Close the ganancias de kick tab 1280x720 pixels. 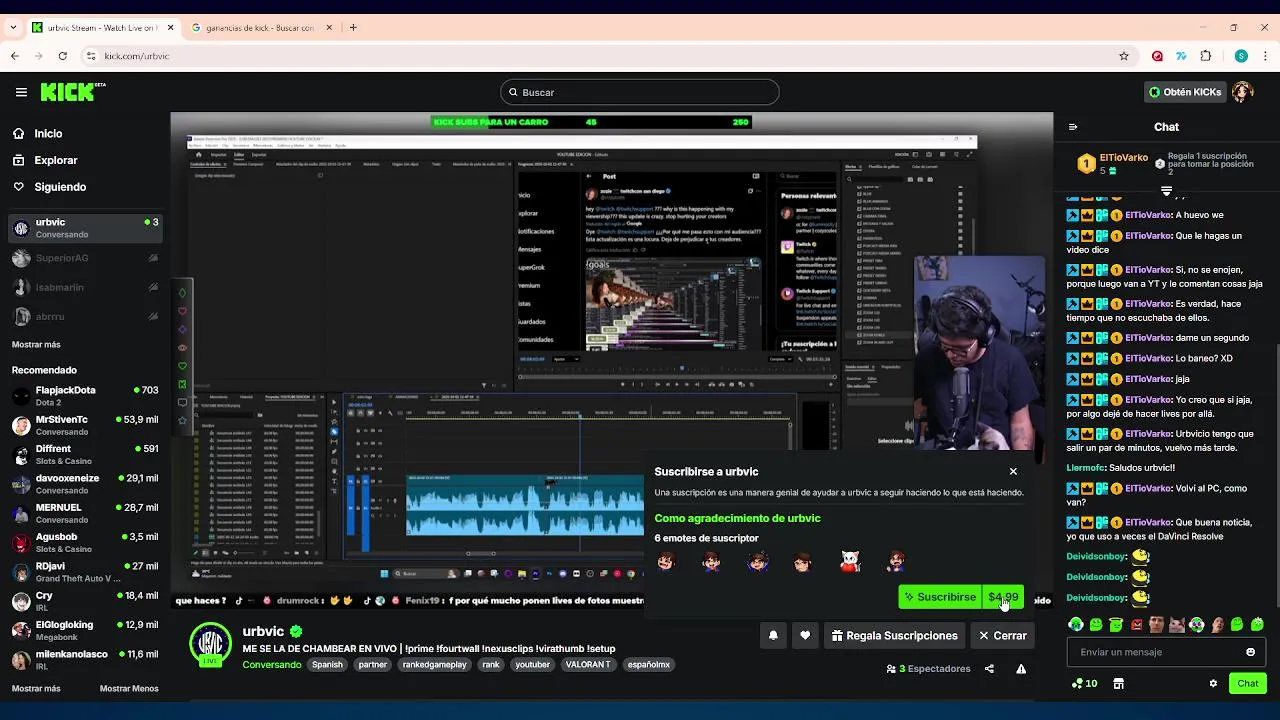click(x=330, y=28)
